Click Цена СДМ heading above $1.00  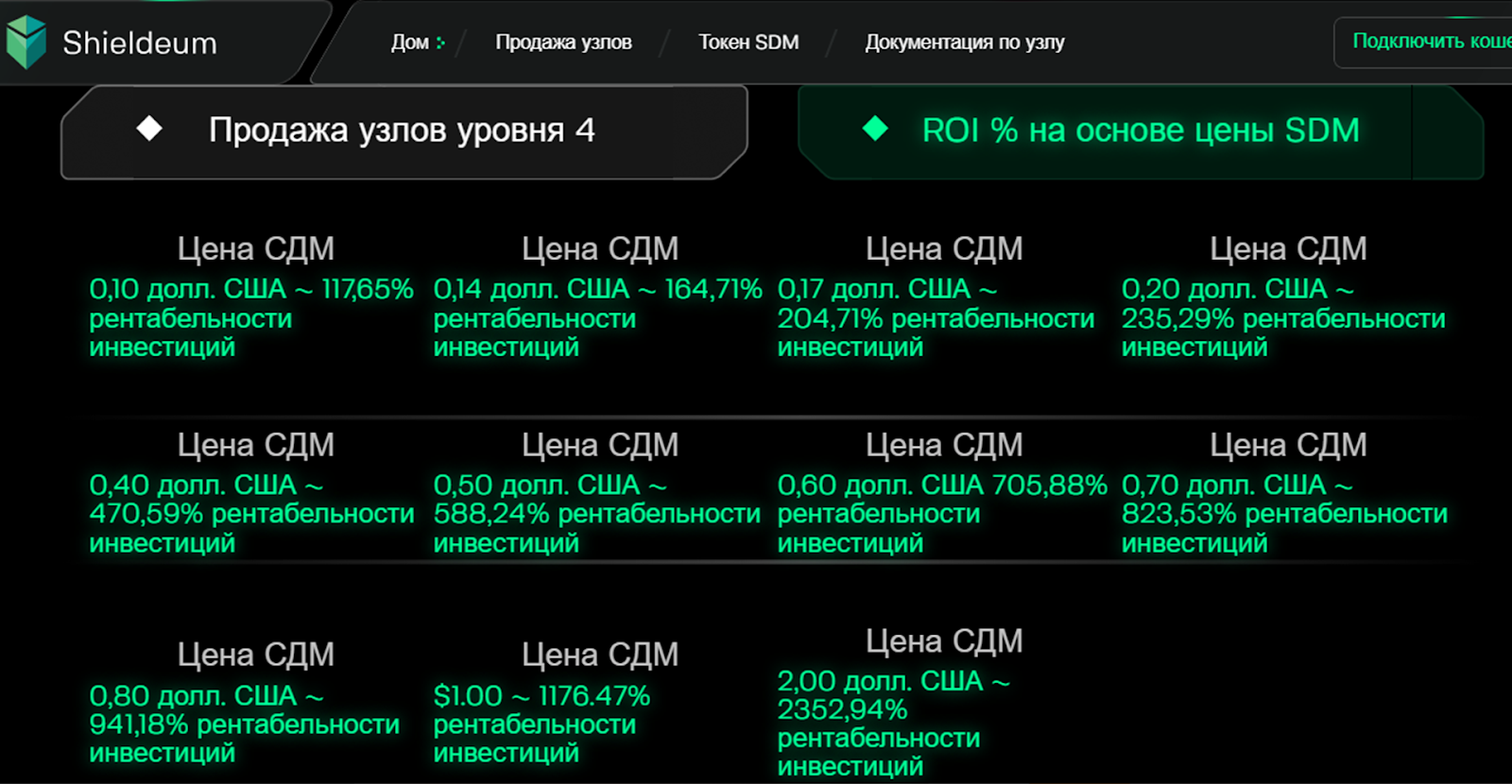600,655
